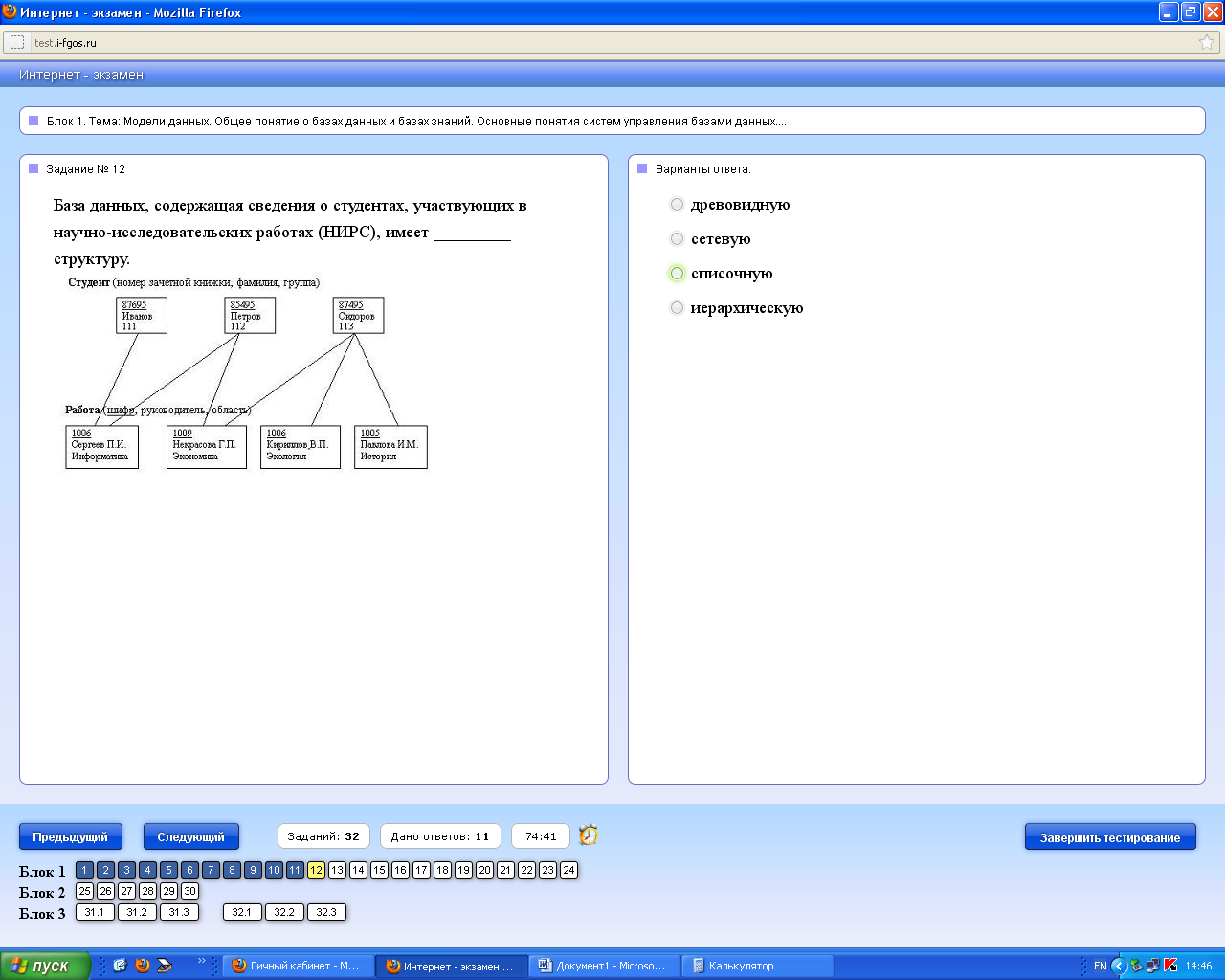Click the system clock showing 14:46
The image size is (1225, 980).
(x=1199, y=966)
